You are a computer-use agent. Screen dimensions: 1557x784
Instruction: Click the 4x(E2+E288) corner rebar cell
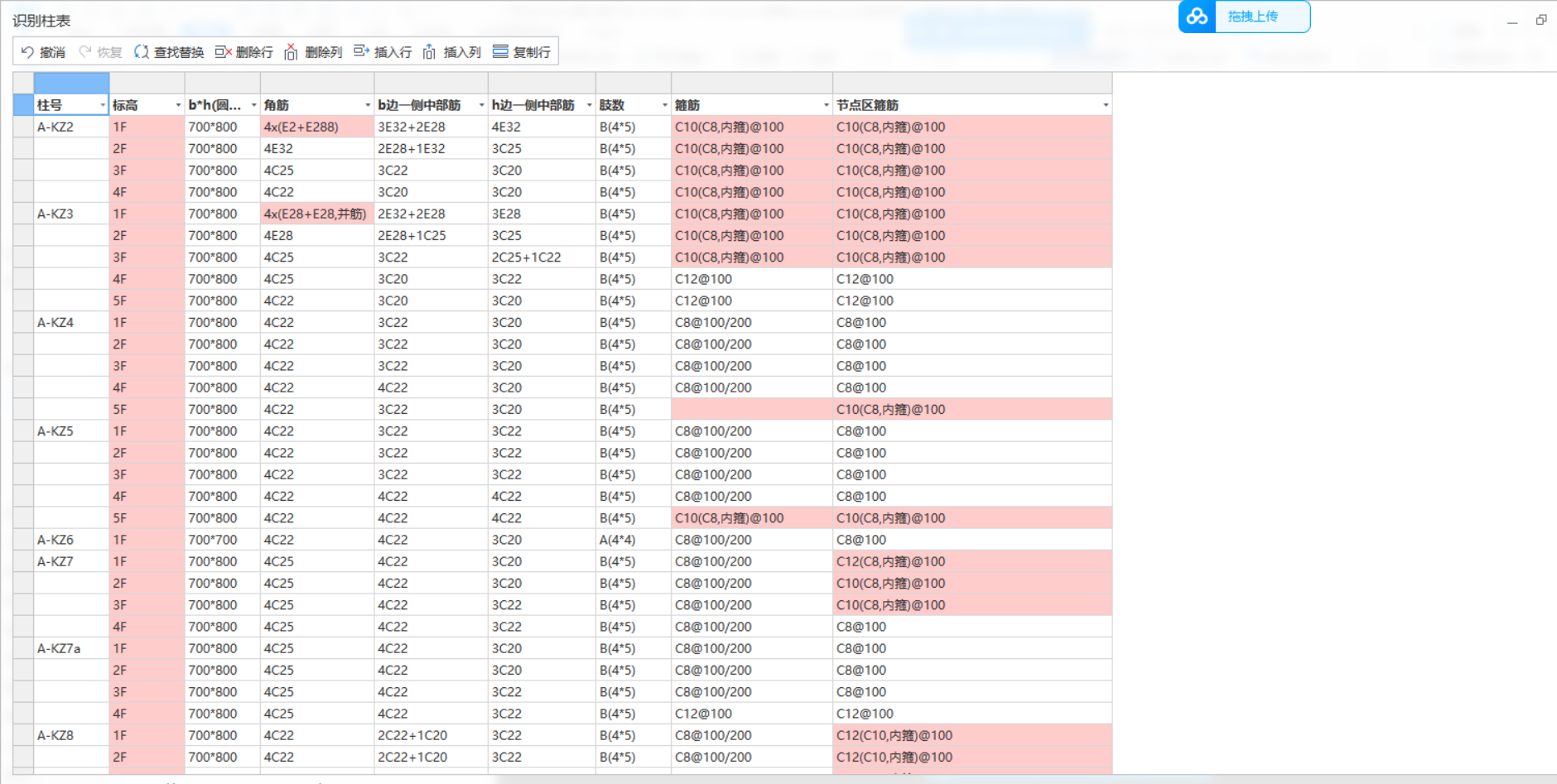(317, 127)
